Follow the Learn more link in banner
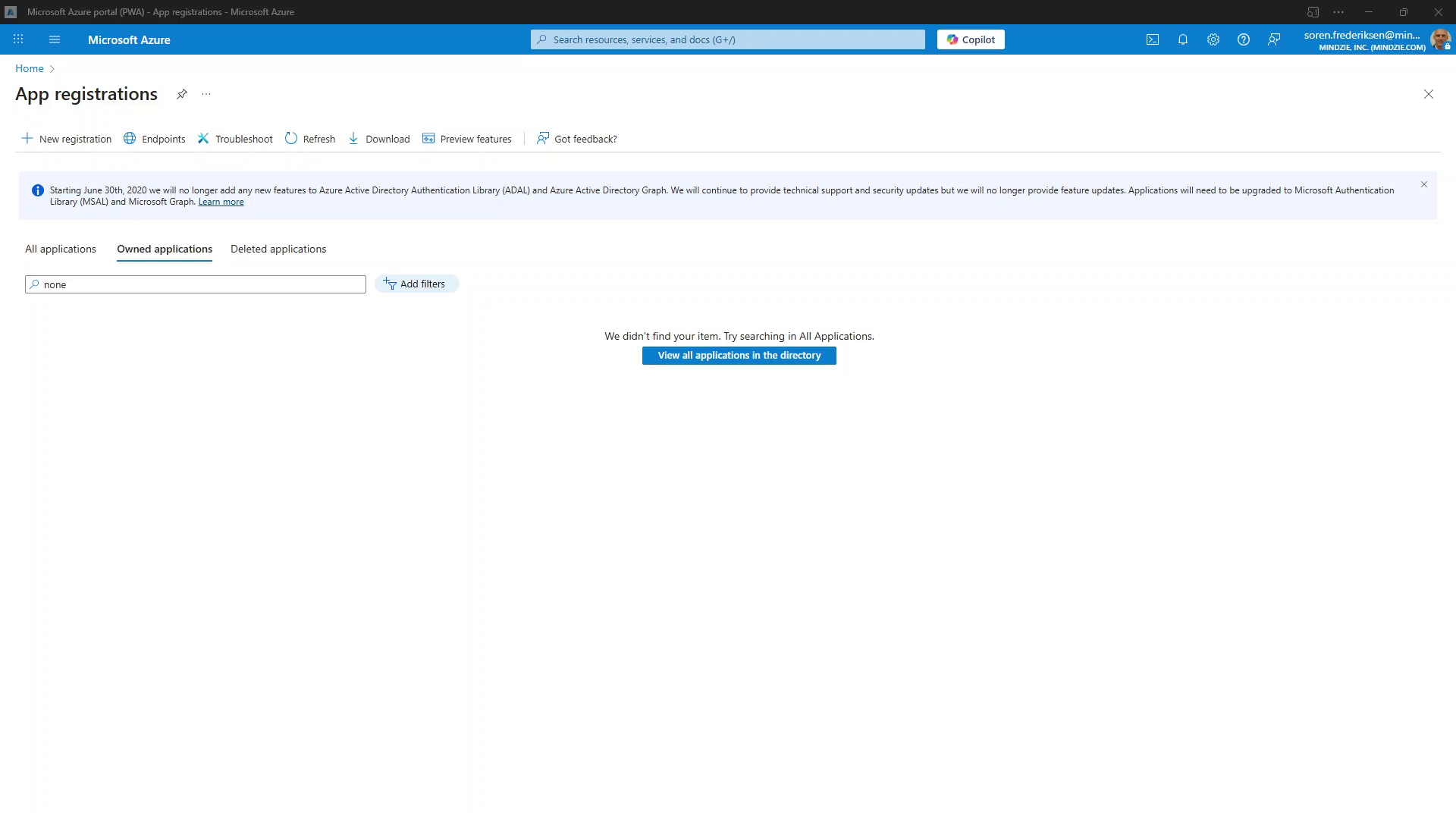The height and width of the screenshot is (819, 1456). [x=221, y=202]
